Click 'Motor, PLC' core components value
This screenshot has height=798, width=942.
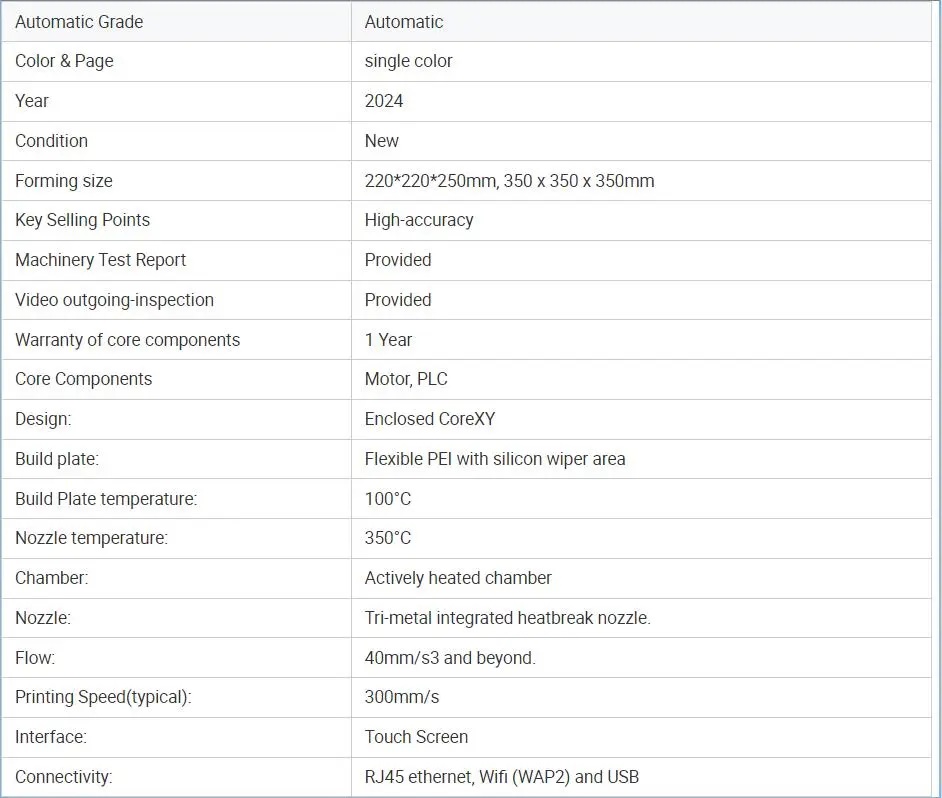pos(406,379)
